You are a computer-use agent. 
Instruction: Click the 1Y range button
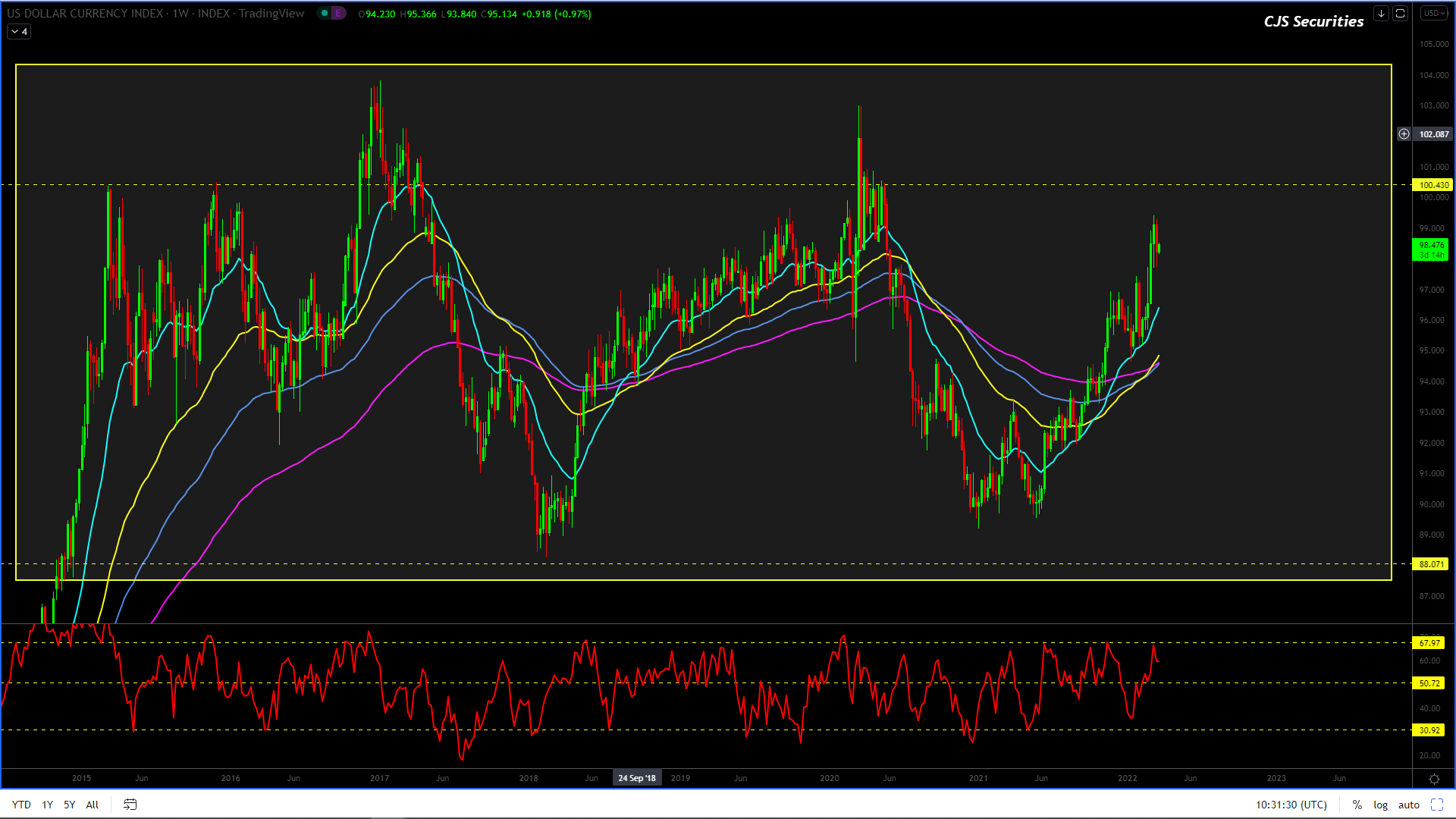click(x=47, y=805)
